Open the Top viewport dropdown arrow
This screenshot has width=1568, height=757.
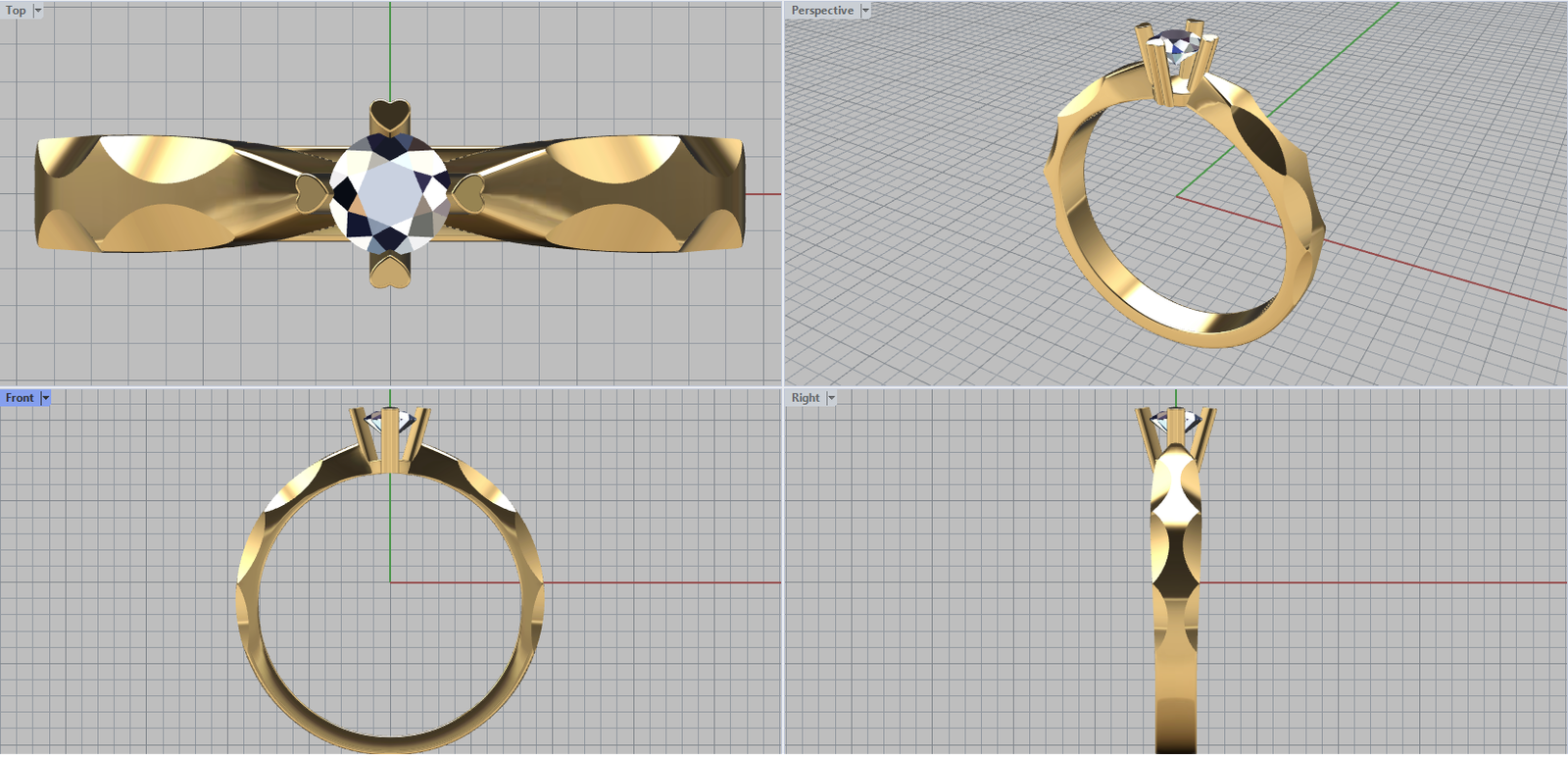tap(38, 11)
